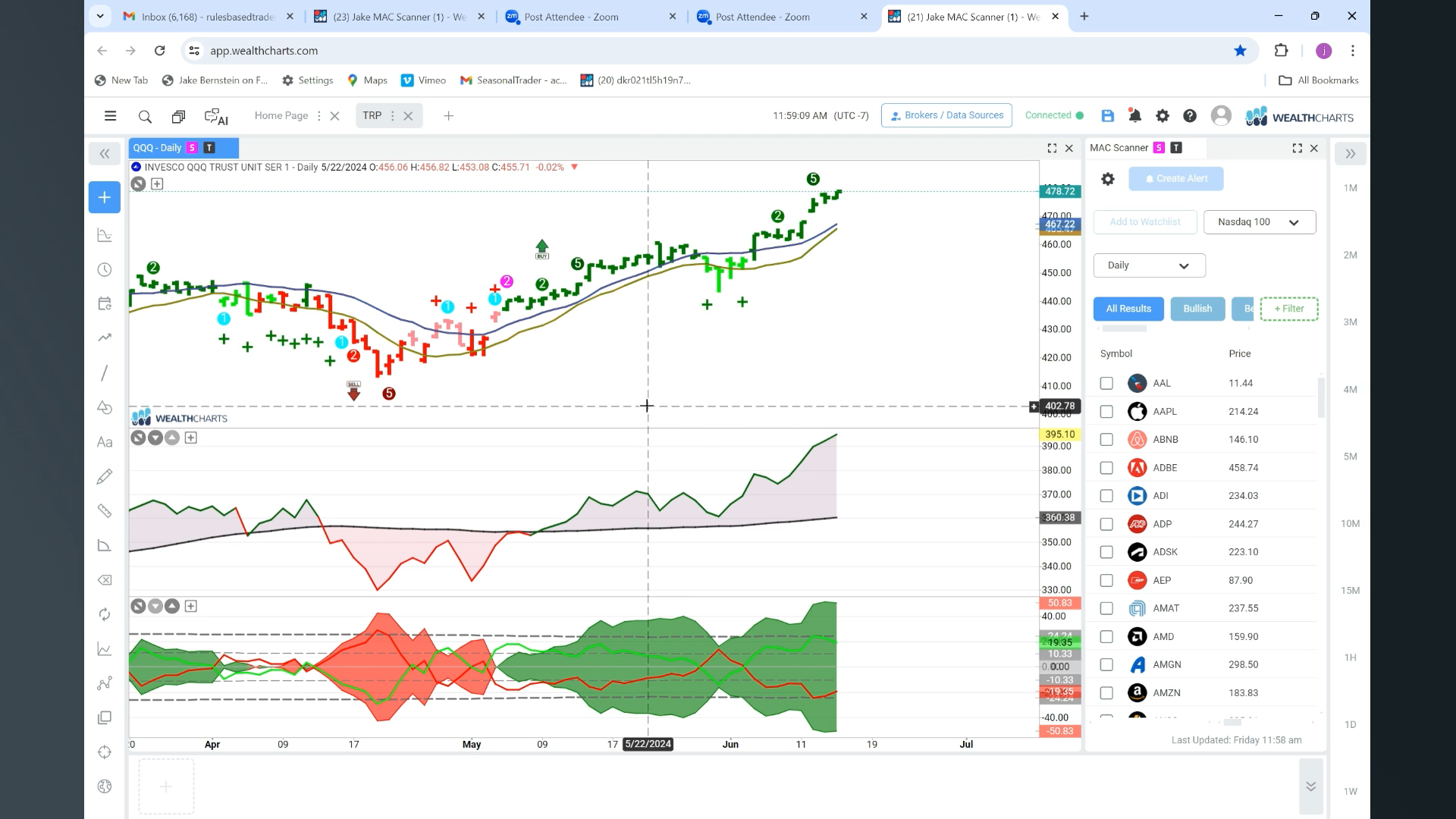Open Chrome extensions puzzle icon
This screenshot has height=819, width=1456.
(1281, 51)
